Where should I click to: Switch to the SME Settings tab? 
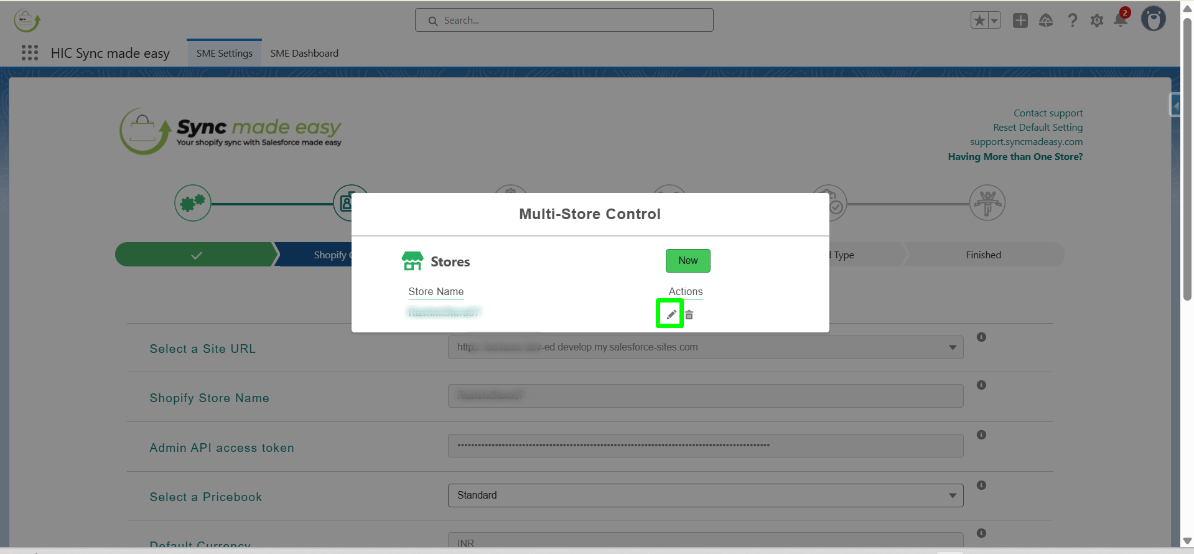point(224,53)
